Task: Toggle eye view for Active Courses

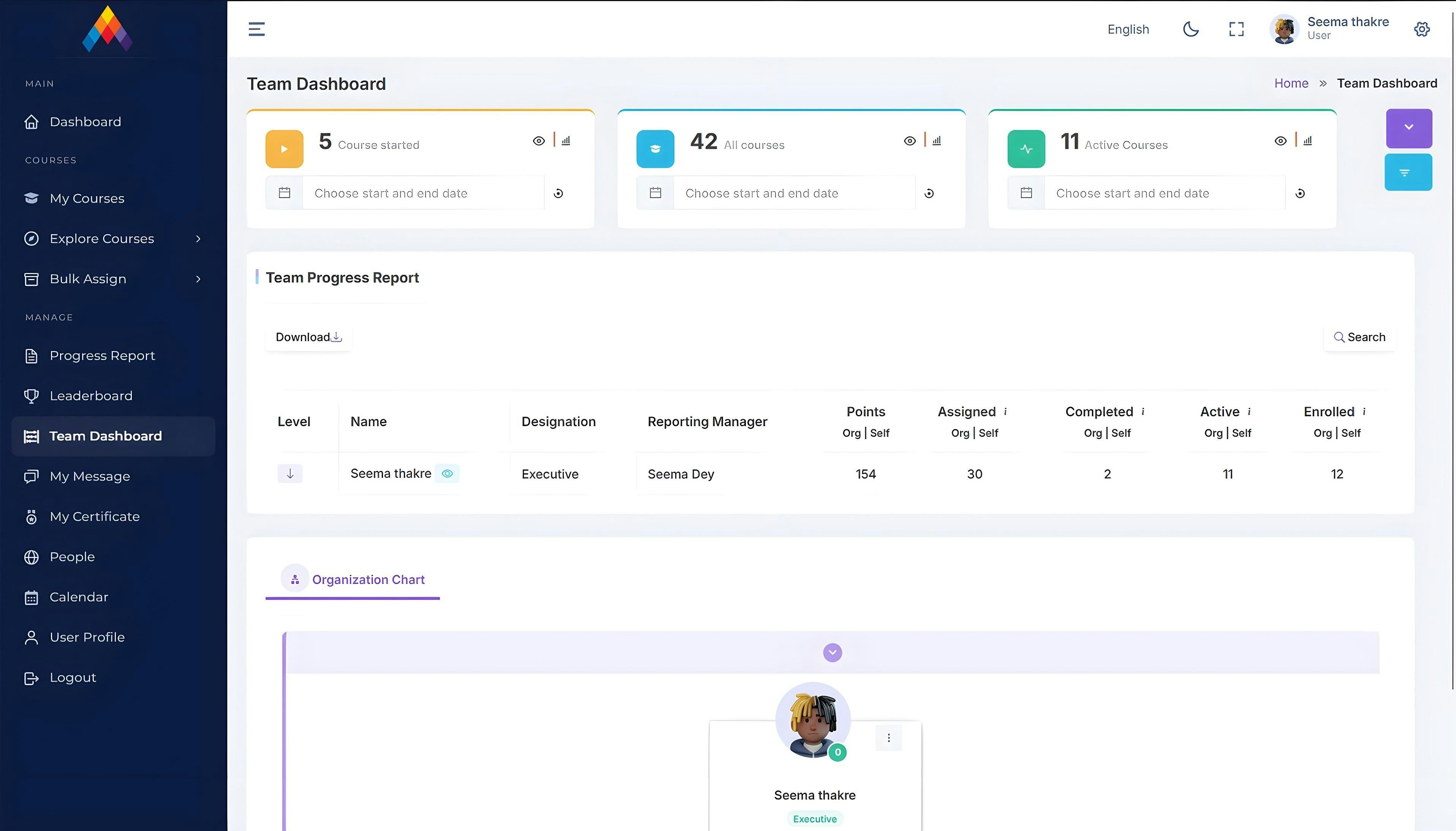Action: (x=1280, y=141)
